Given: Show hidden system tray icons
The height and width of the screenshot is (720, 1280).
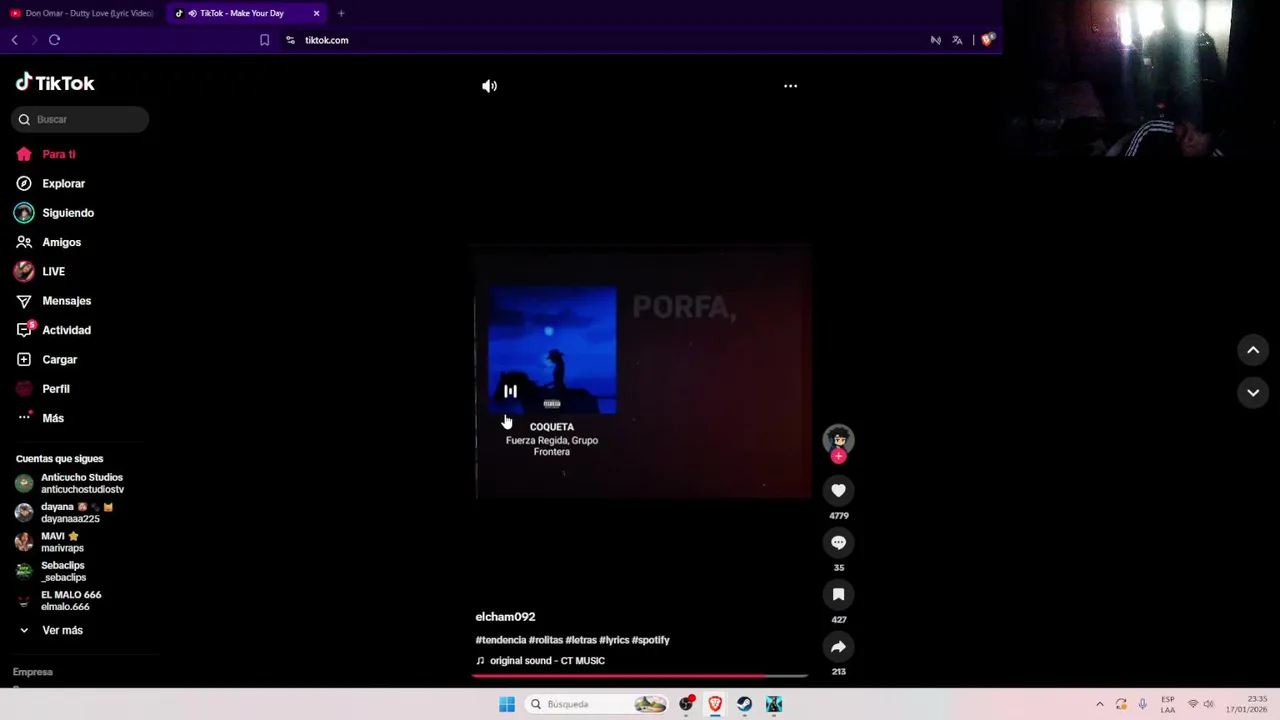Looking at the screenshot, I should (x=1100, y=704).
